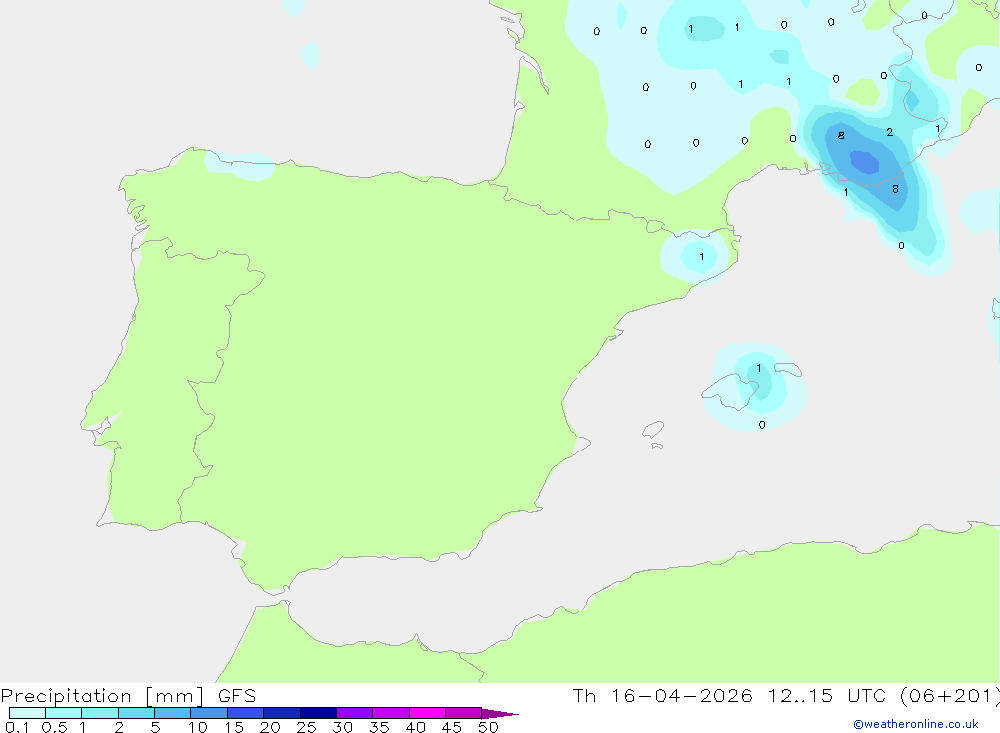Click the '30' legend scale label
Screen dimensions: 1000x733
click(x=342, y=727)
